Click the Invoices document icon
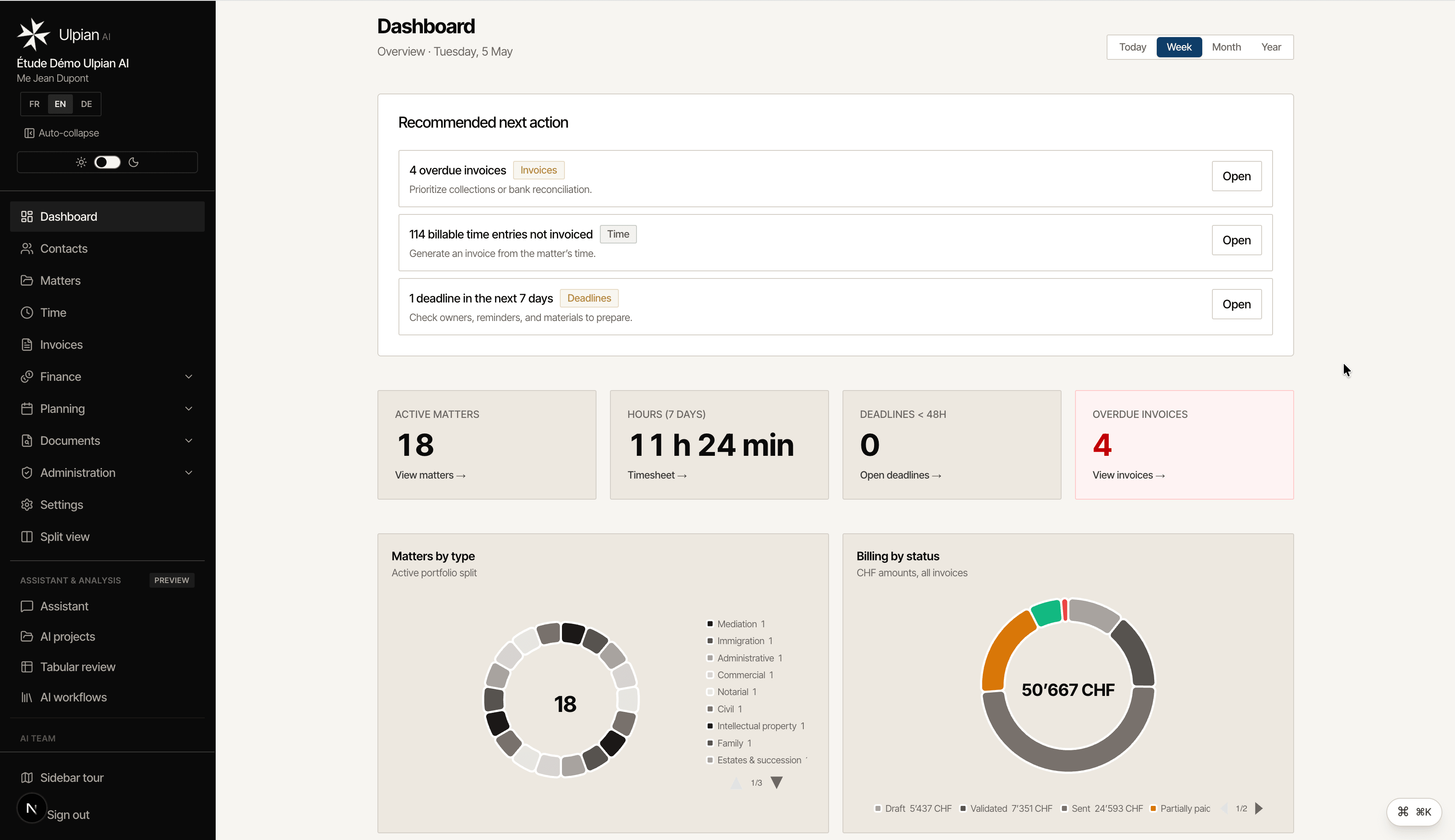 [27, 345]
